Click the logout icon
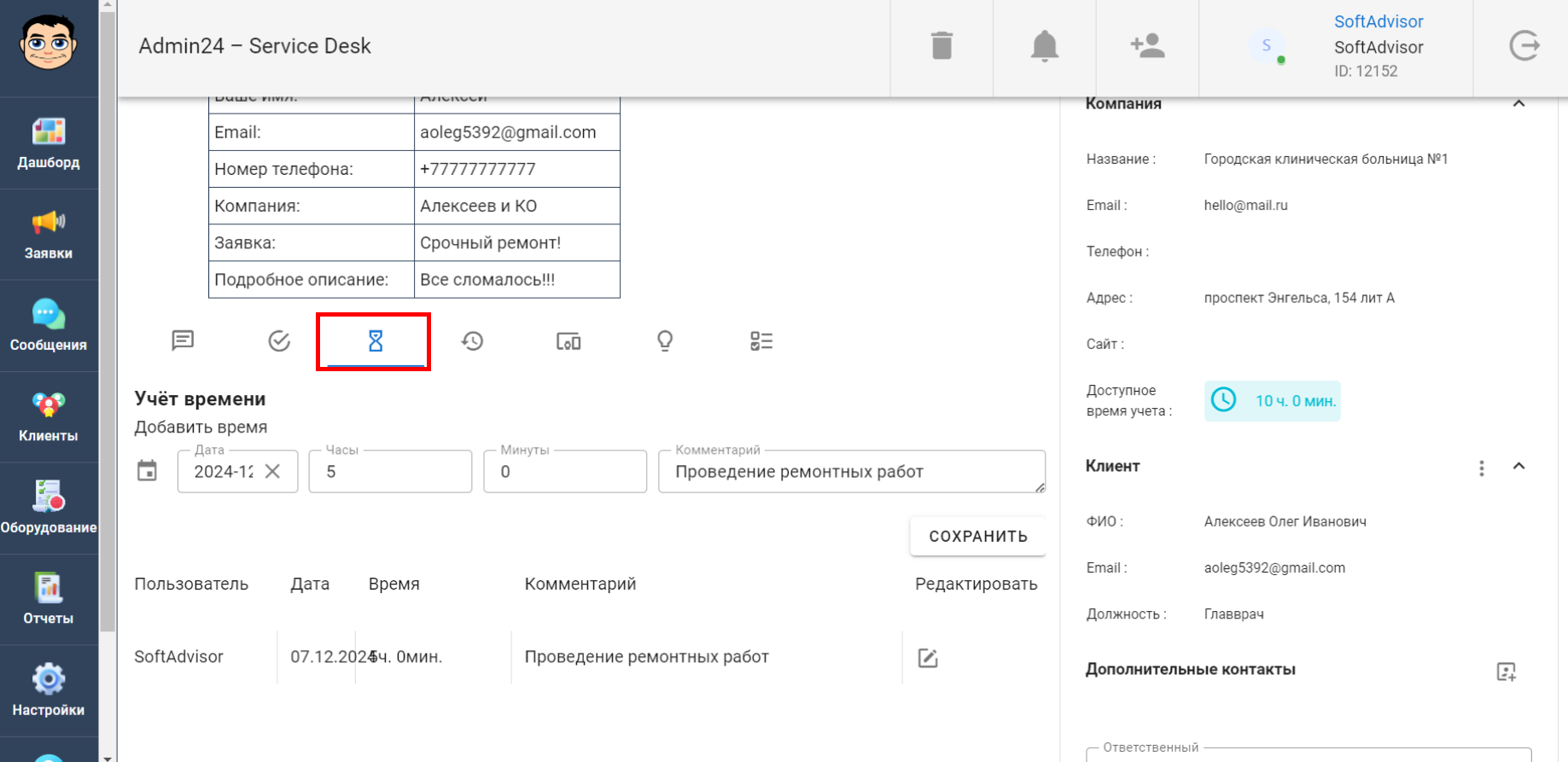This screenshot has width=1568, height=762. coord(1524,46)
